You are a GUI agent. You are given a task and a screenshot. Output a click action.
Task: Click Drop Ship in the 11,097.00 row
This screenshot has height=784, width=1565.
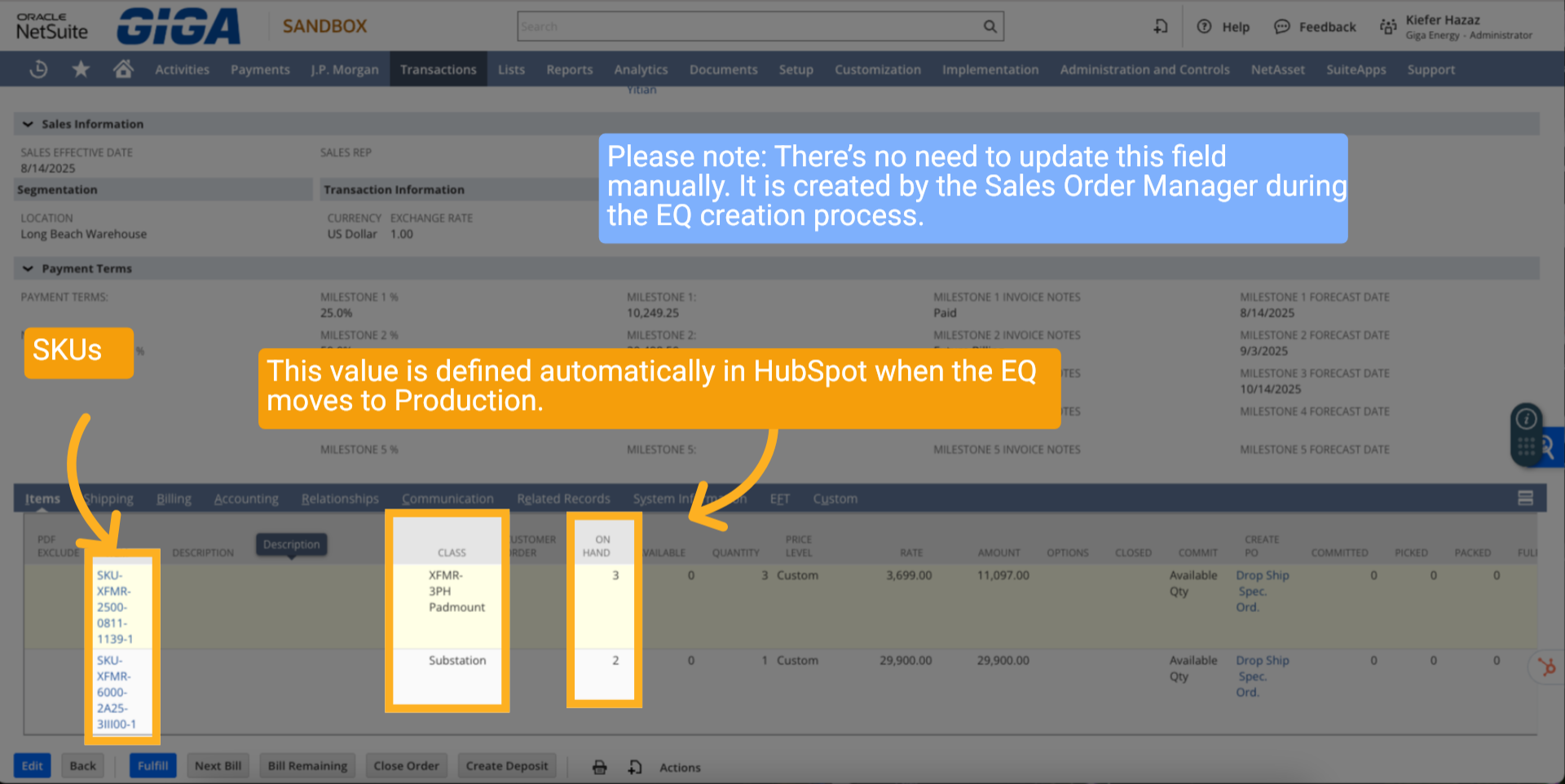point(1263,575)
